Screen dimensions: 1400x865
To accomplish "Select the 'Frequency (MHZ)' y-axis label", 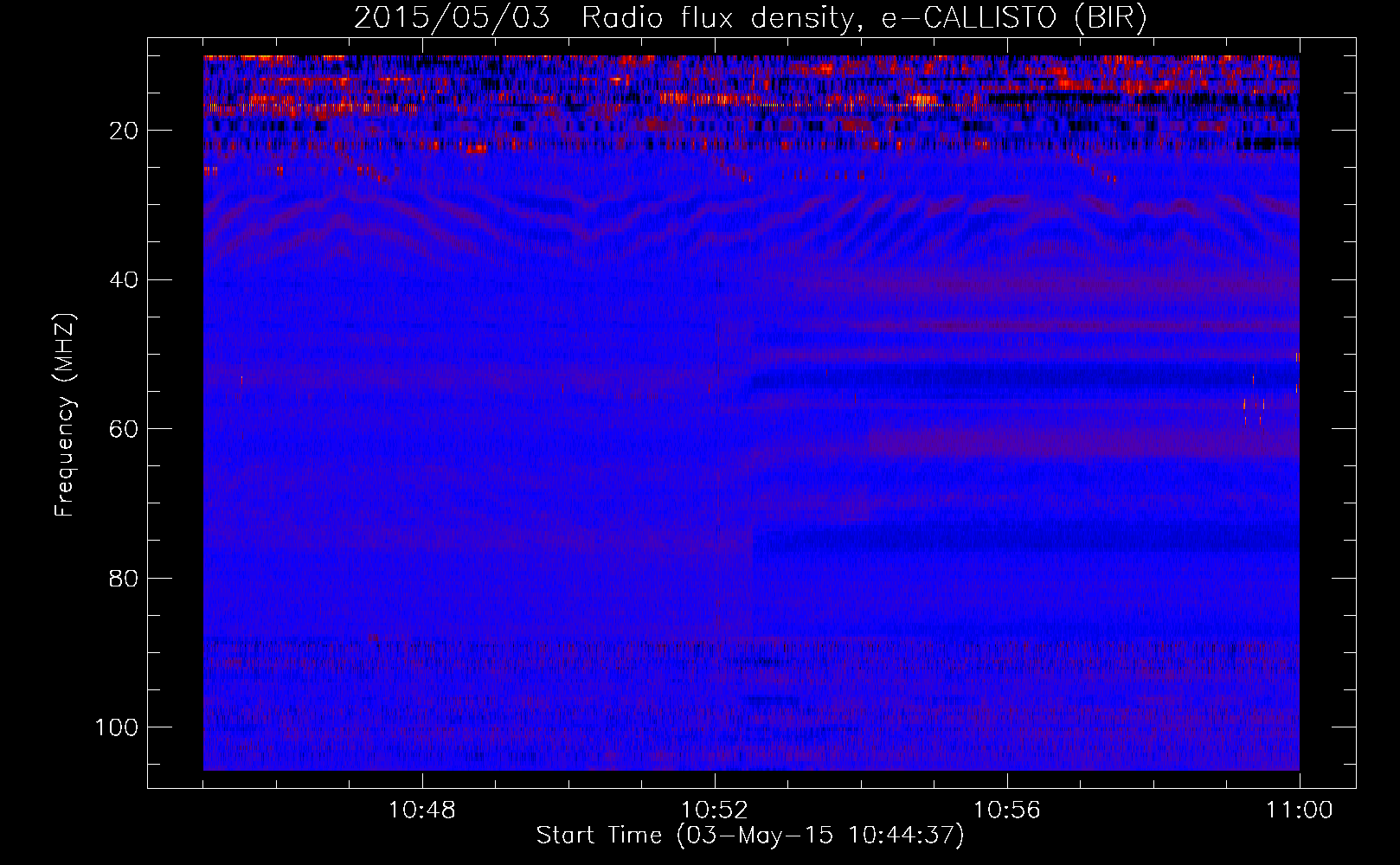I will [66, 415].
